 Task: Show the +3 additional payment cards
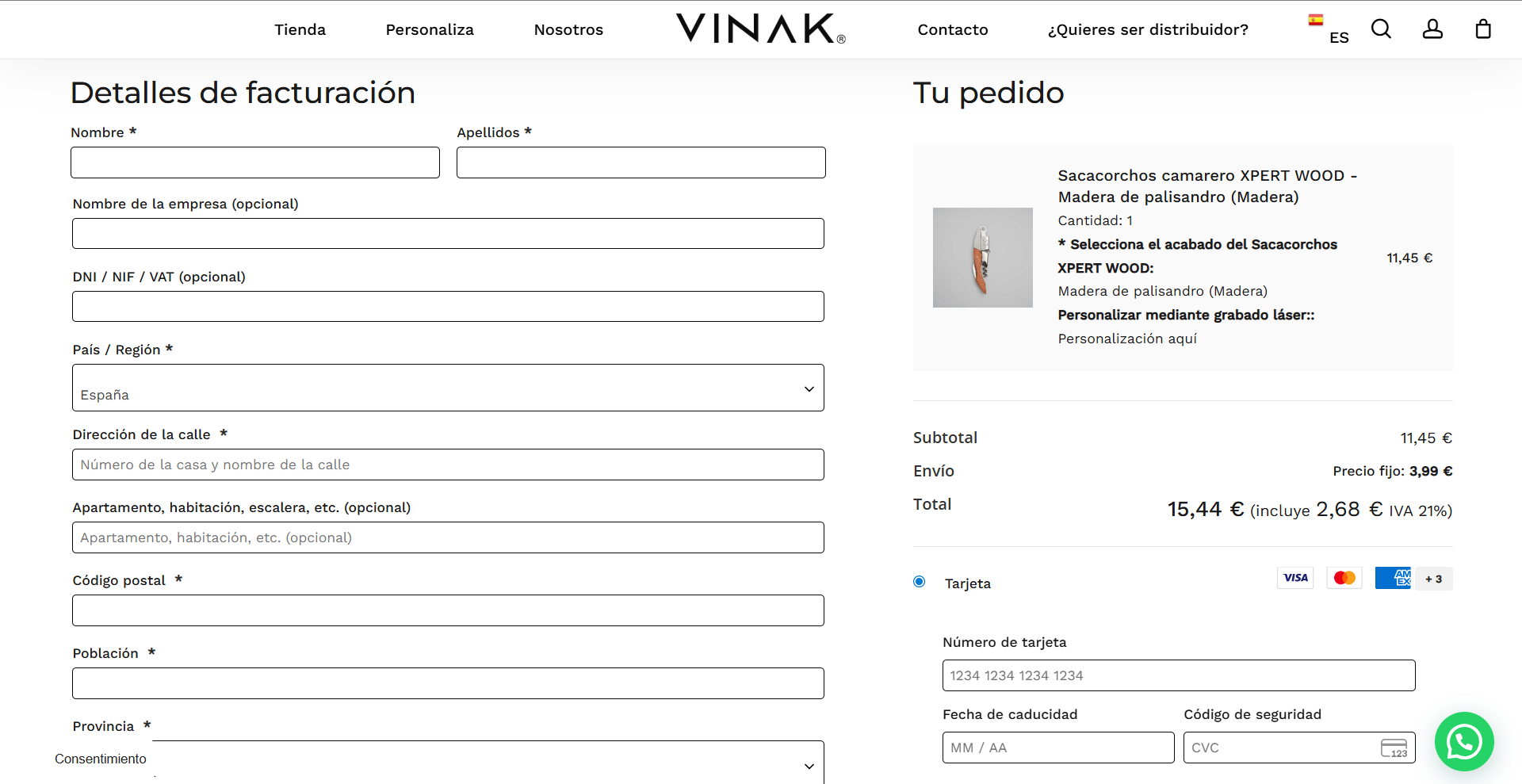click(x=1433, y=579)
